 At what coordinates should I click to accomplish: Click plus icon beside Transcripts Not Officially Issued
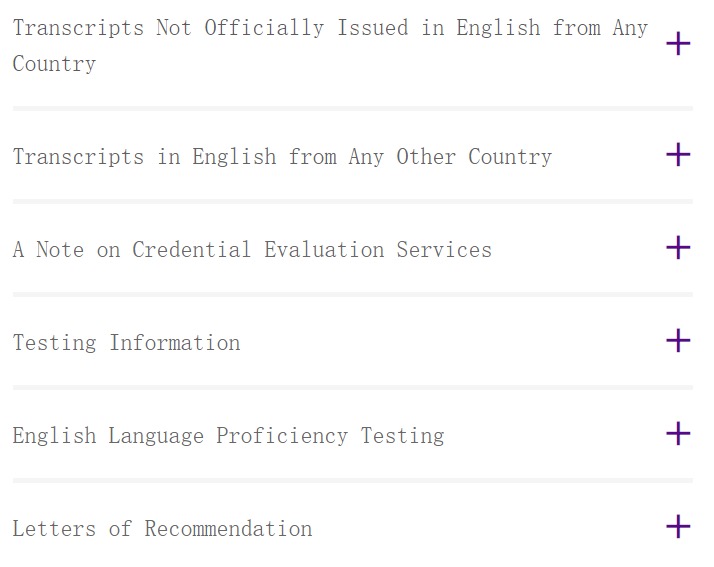click(678, 44)
